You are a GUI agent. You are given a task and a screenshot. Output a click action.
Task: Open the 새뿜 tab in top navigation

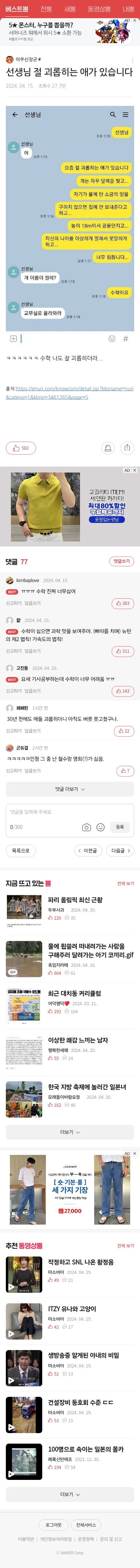click(69, 9)
